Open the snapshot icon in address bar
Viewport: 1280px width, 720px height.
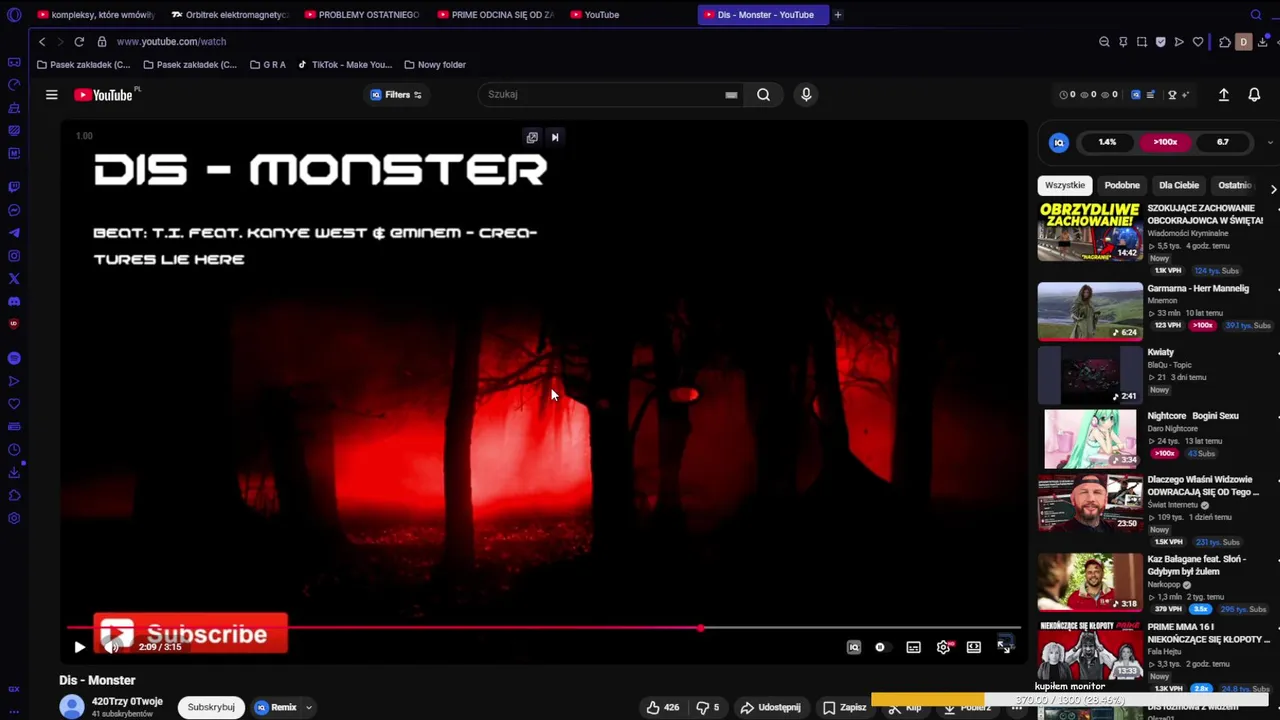pos(1142,42)
